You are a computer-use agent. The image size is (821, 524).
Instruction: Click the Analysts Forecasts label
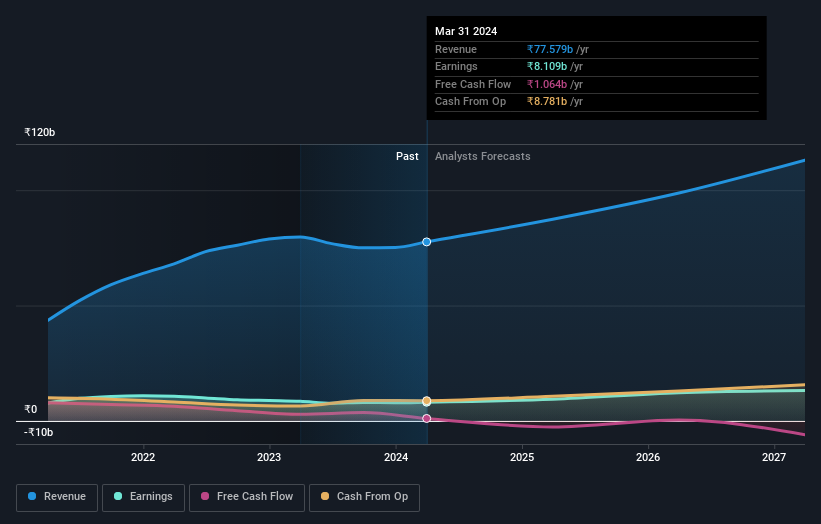(483, 157)
